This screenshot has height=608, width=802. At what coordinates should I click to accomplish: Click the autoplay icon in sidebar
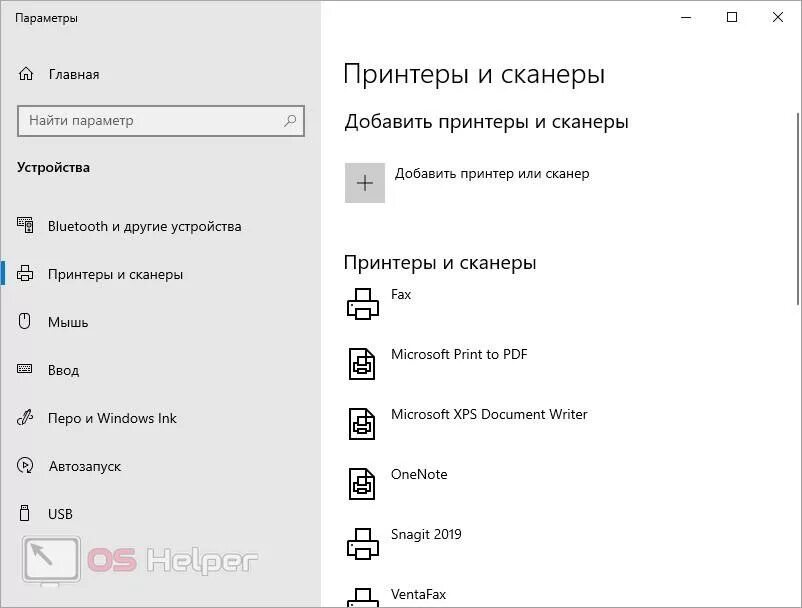[x=25, y=465]
